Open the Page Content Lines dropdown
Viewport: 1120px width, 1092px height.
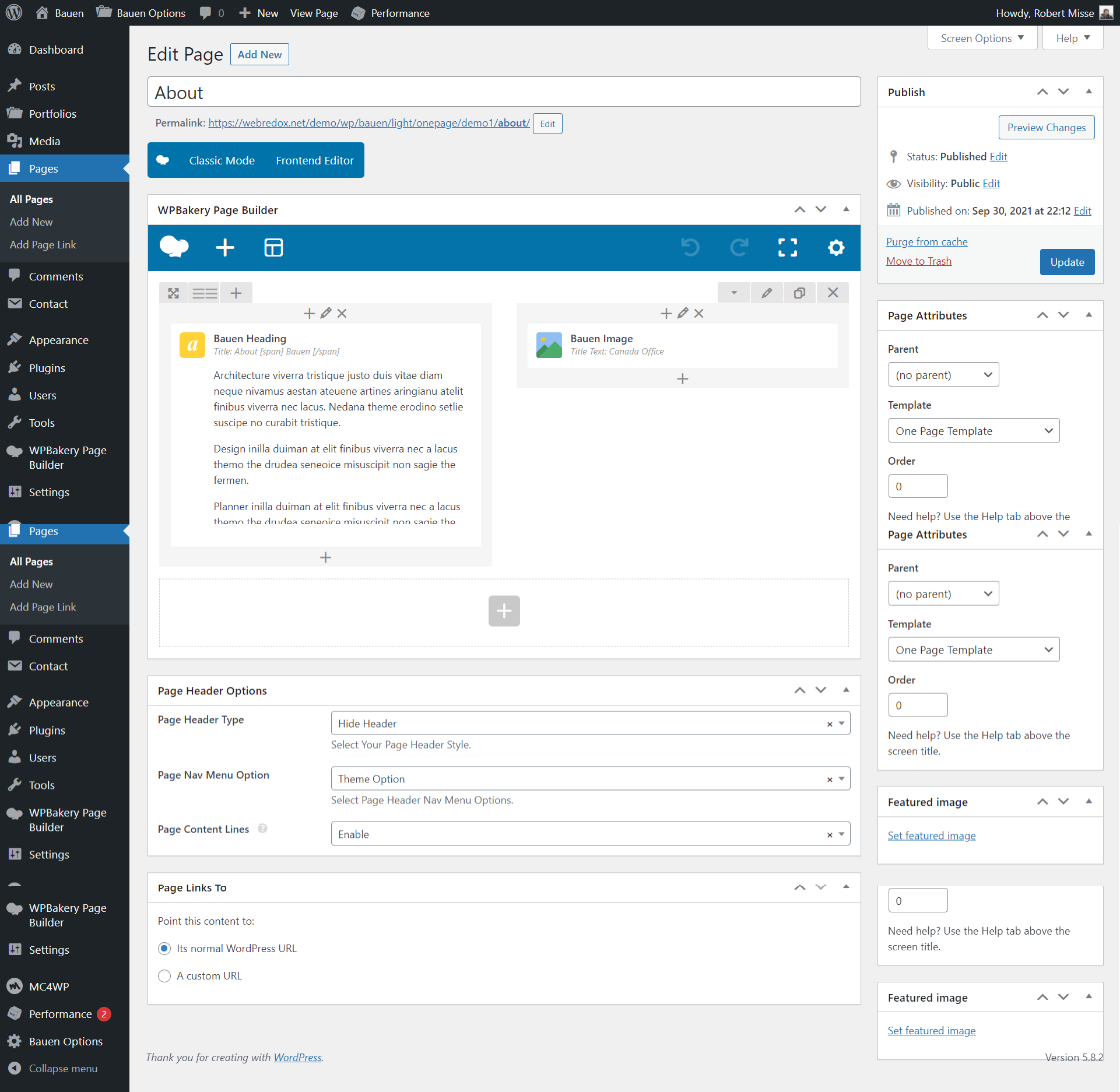pos(590,834)
